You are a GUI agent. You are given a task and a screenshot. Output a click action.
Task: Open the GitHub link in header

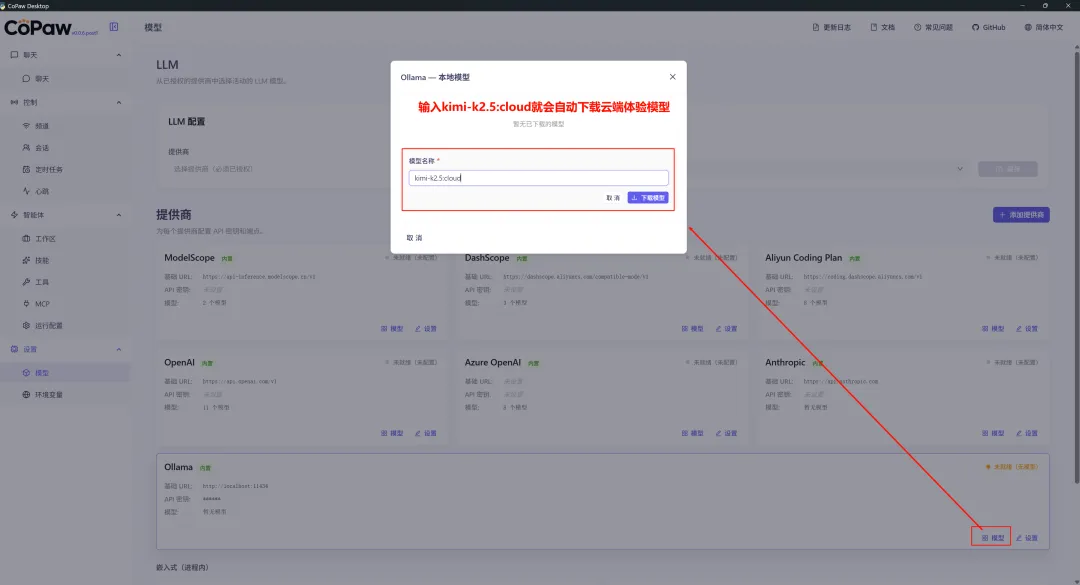(x=988, y=28)
